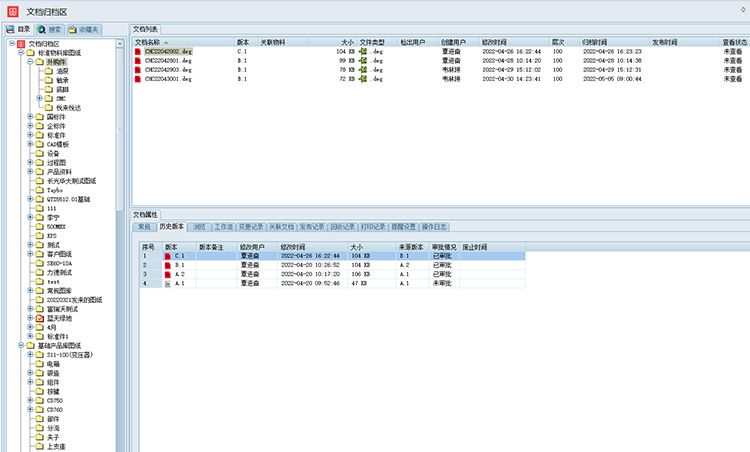
Task: Click red file icon of CM22042002.dwg
Action: tap(138, 51)
